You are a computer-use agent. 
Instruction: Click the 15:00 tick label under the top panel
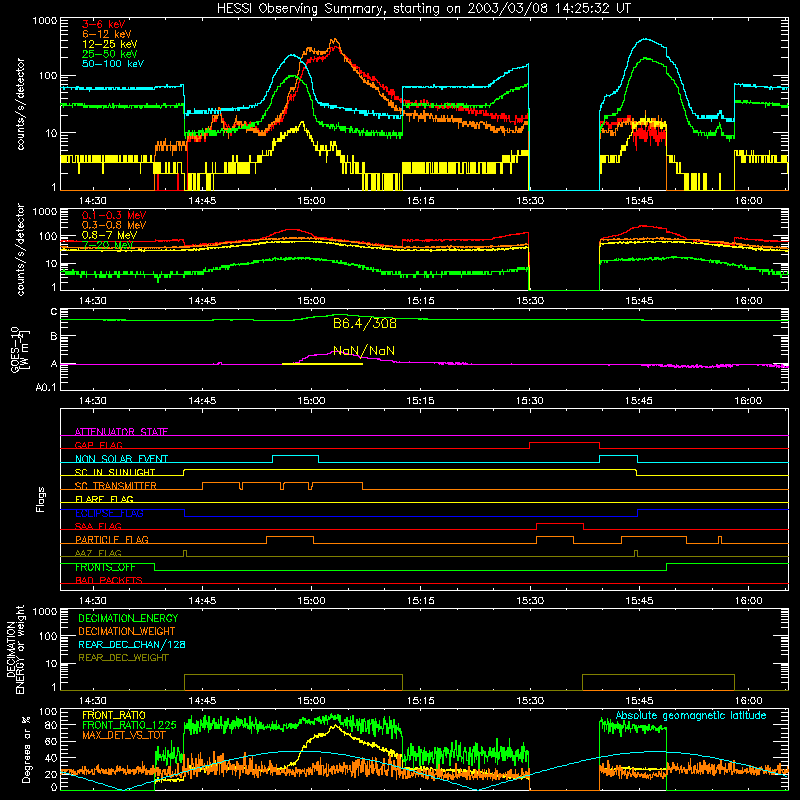pos(311,201)
